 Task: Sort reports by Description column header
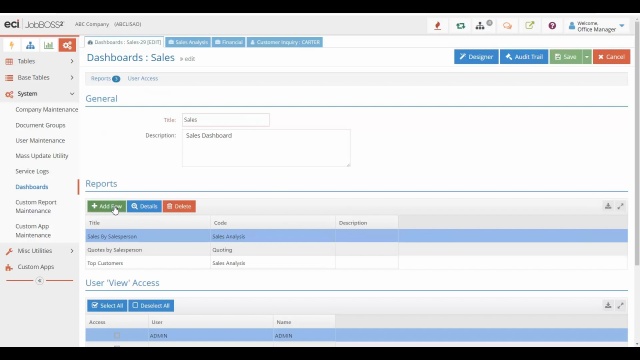click(x=367, y=223)
